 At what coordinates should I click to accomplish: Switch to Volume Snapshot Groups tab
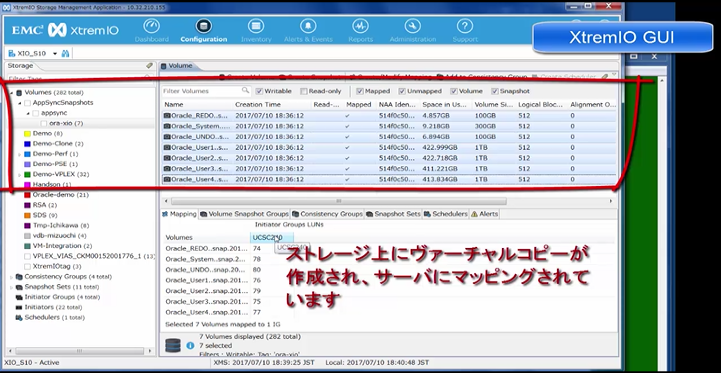click(245, 214)
